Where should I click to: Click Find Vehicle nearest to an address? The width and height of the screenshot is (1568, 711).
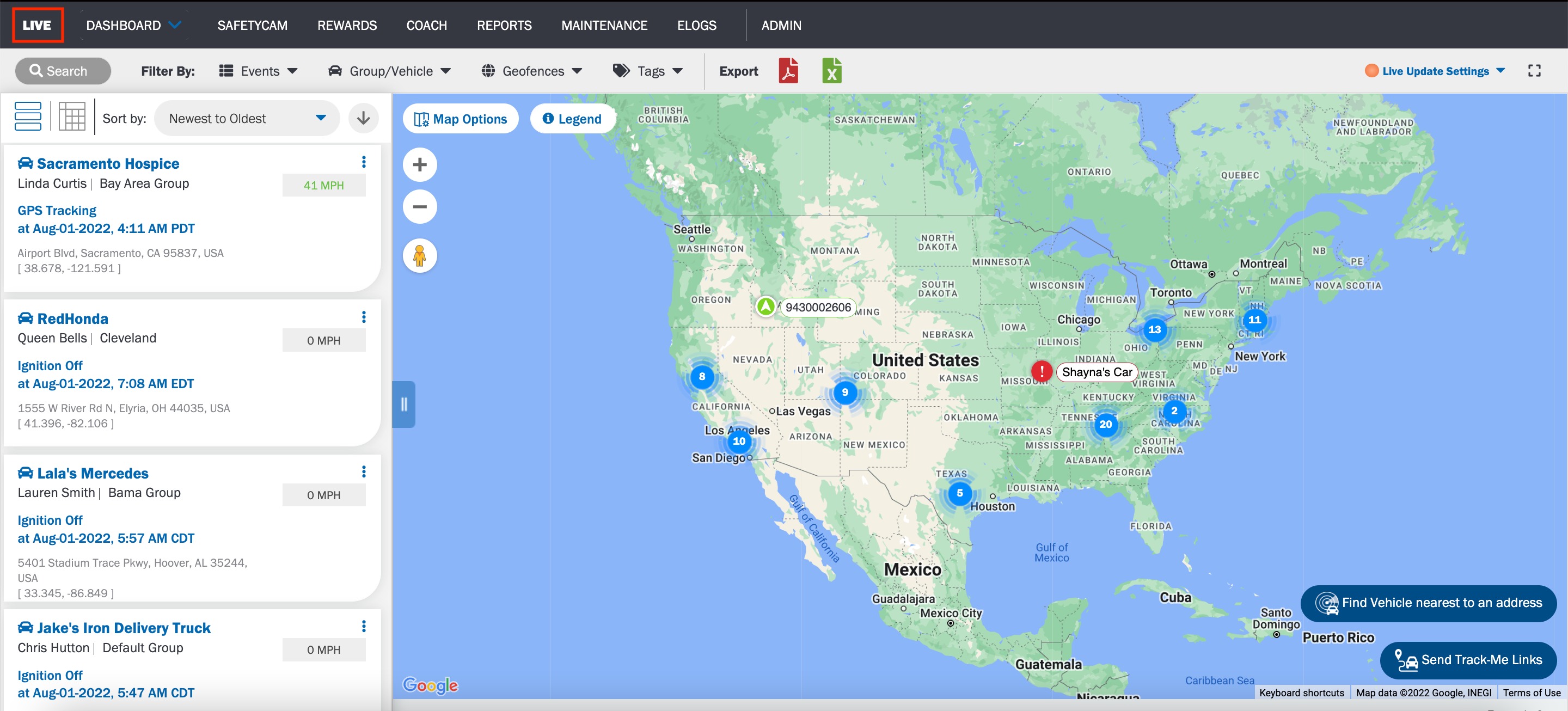tap(1429, 603)
